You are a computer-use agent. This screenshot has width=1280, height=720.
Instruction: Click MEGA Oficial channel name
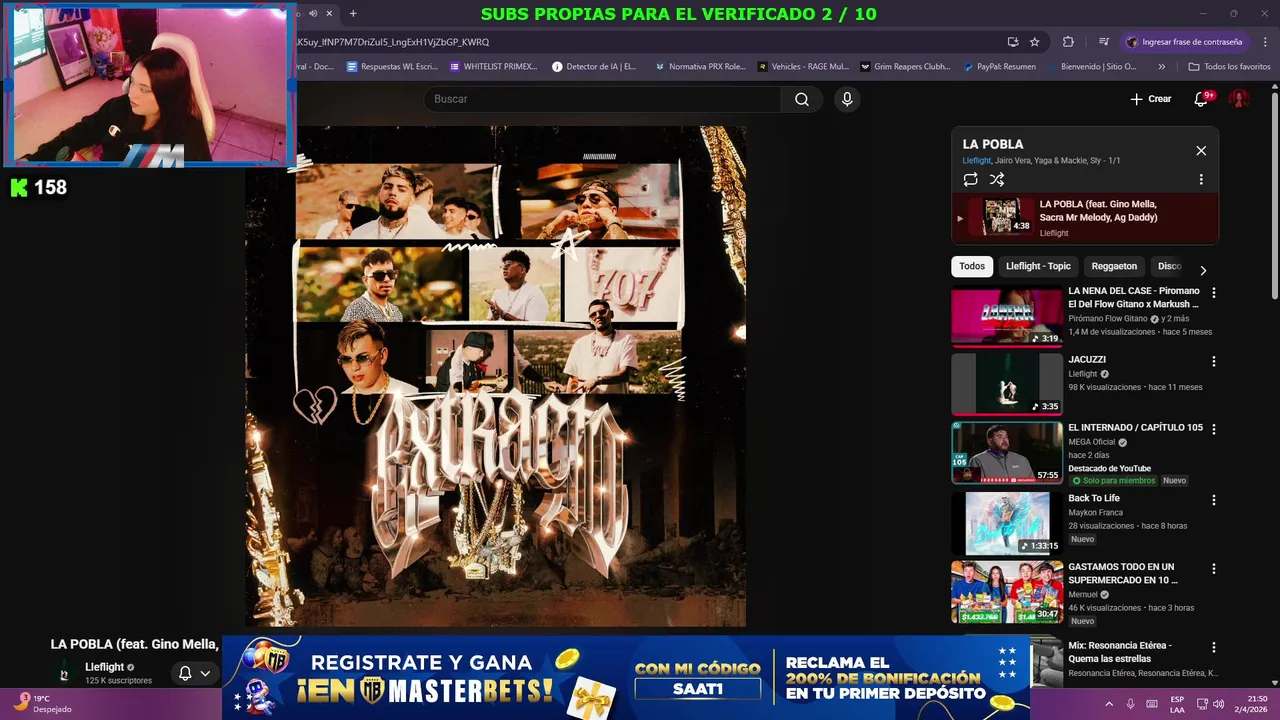tap(1092, 442)
